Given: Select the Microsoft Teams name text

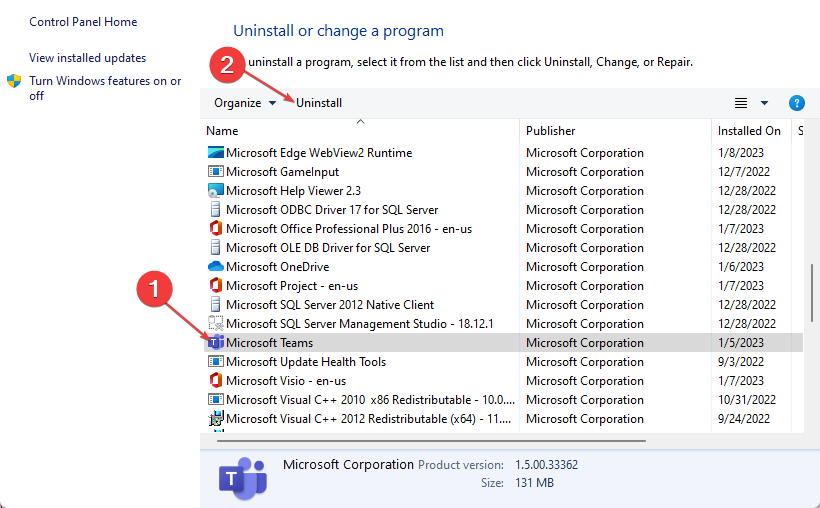Looking at the screenshot, I should click(269, 343).
